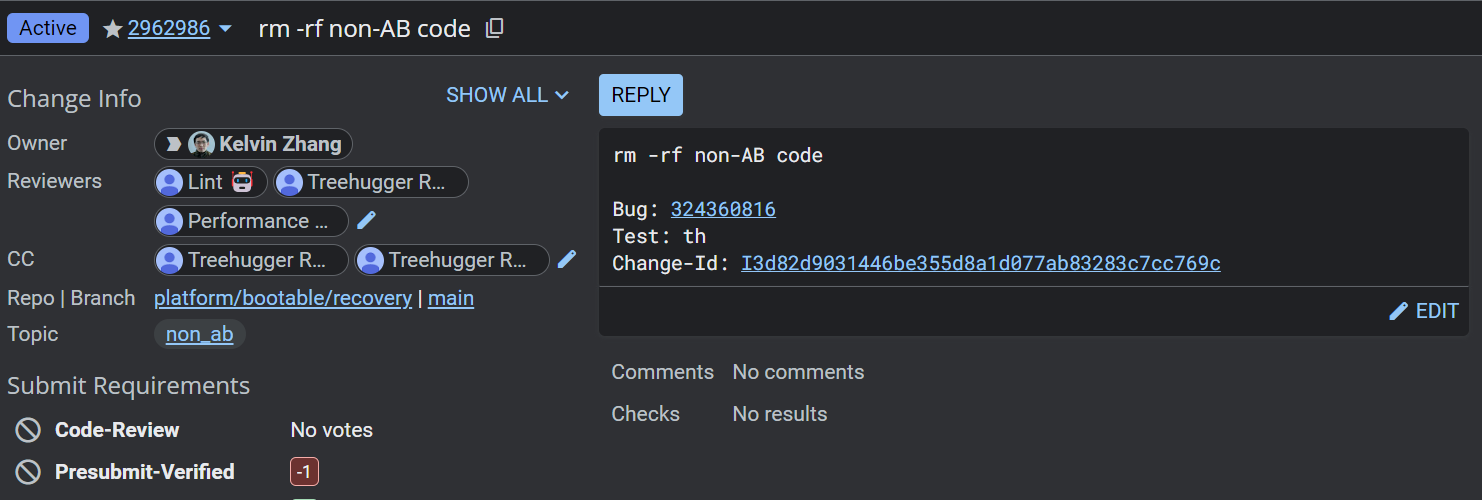Star change 2962986
This screenshot has height=500, width=1482.
(112, 29)
